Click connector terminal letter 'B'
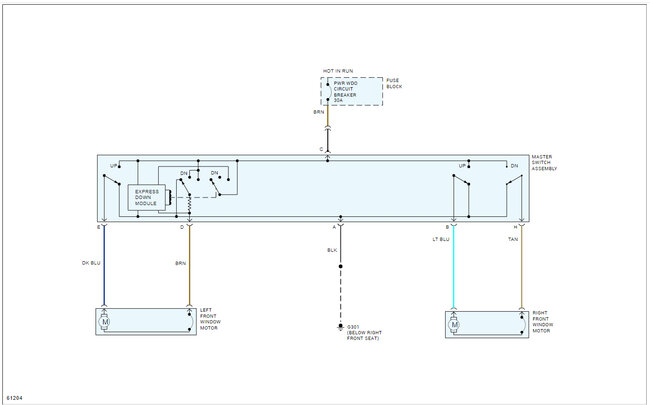Viewport: 650px width, 405px height. point(447,227)
